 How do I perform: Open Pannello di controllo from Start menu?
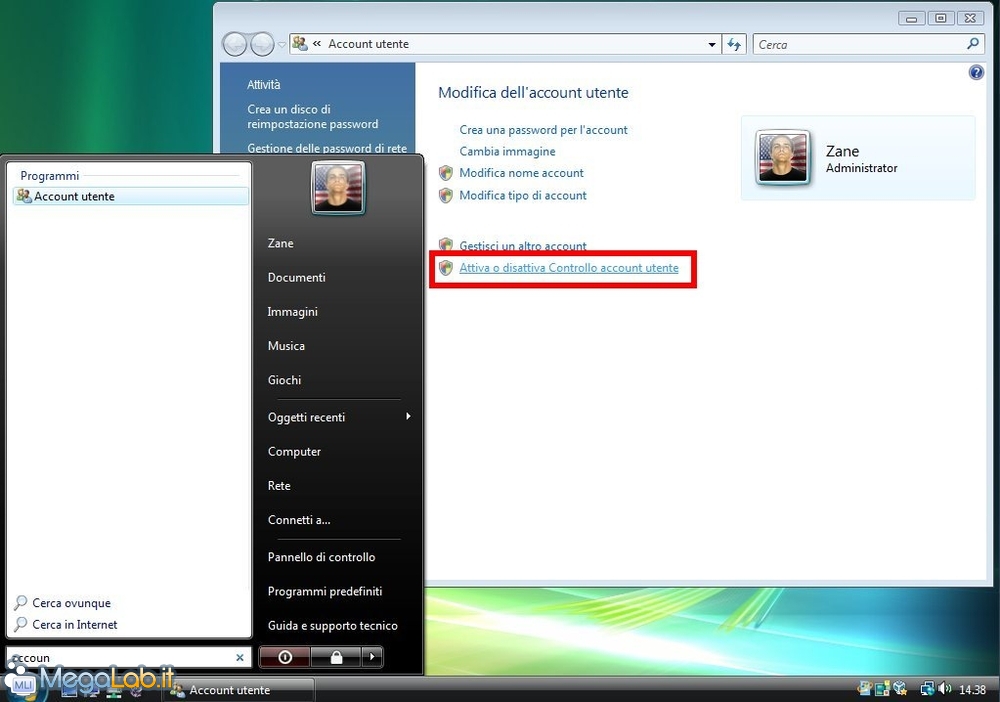[x=321, y=557]
